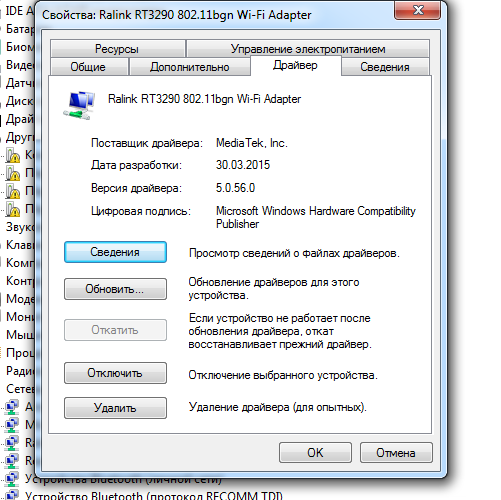Viewport: 501px width, 500px height.
Task: Click the Отмена button
Action: click(396, 453)
